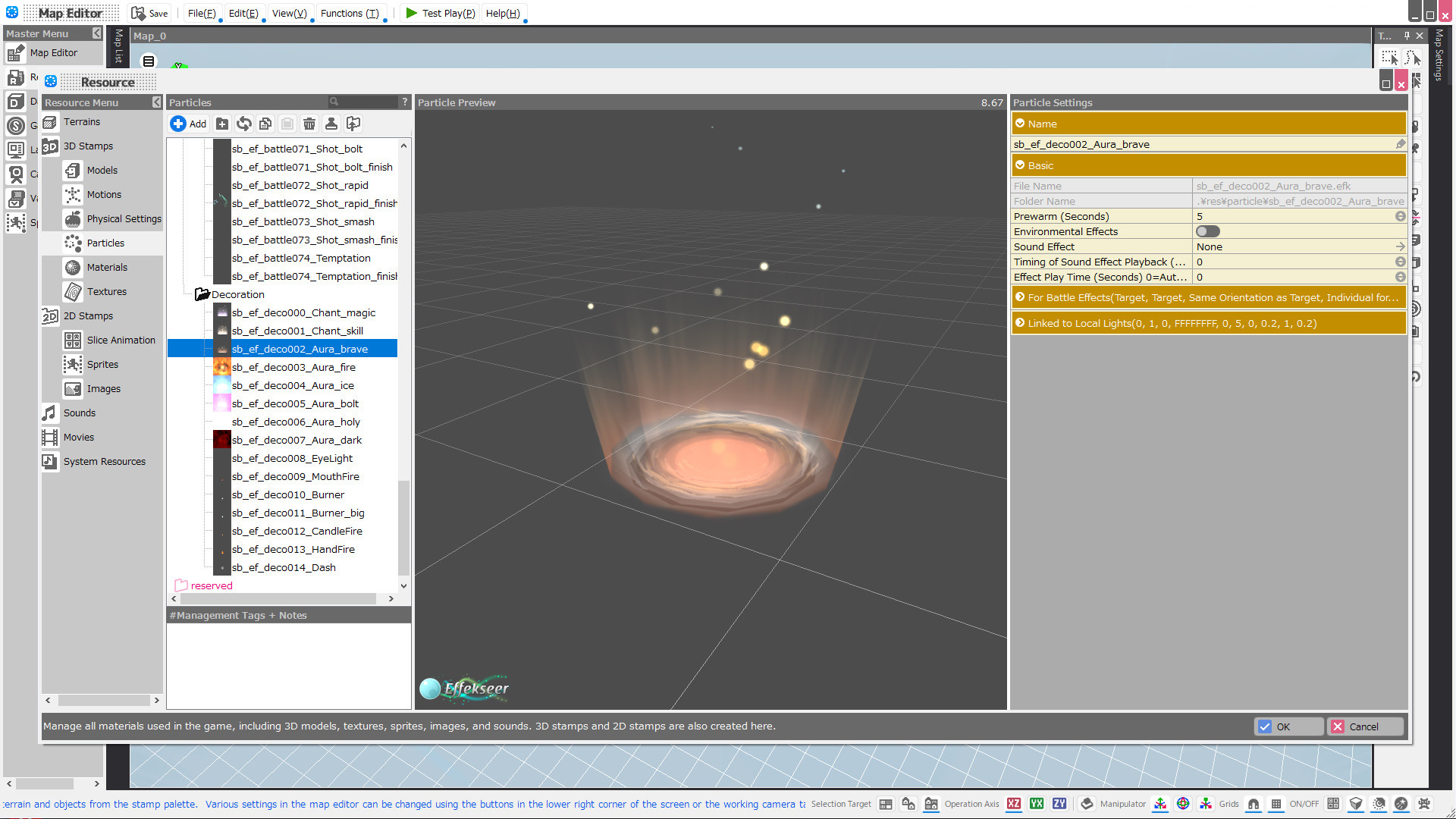1456x819 pixels.
Task: Select the Particles resource category
Action: [x=105, y=243]
